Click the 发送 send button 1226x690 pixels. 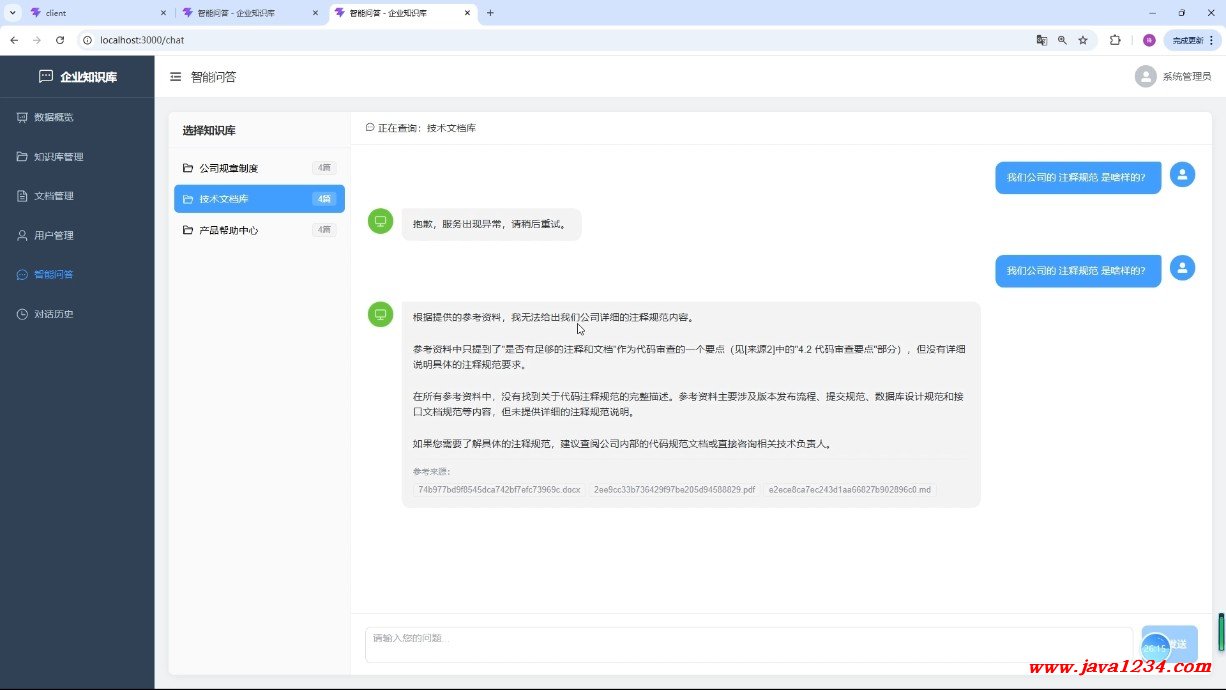(x=1169, y=644)
